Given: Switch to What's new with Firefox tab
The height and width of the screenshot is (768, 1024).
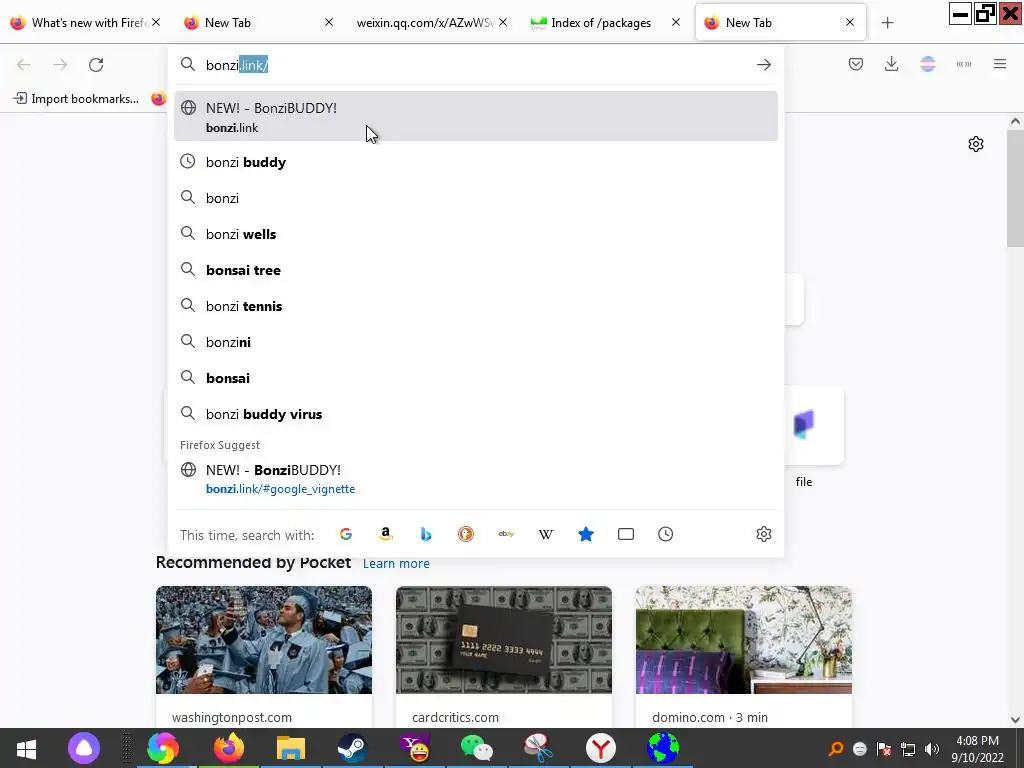Looking at the screenshot, I should click(x=86, y=23).
